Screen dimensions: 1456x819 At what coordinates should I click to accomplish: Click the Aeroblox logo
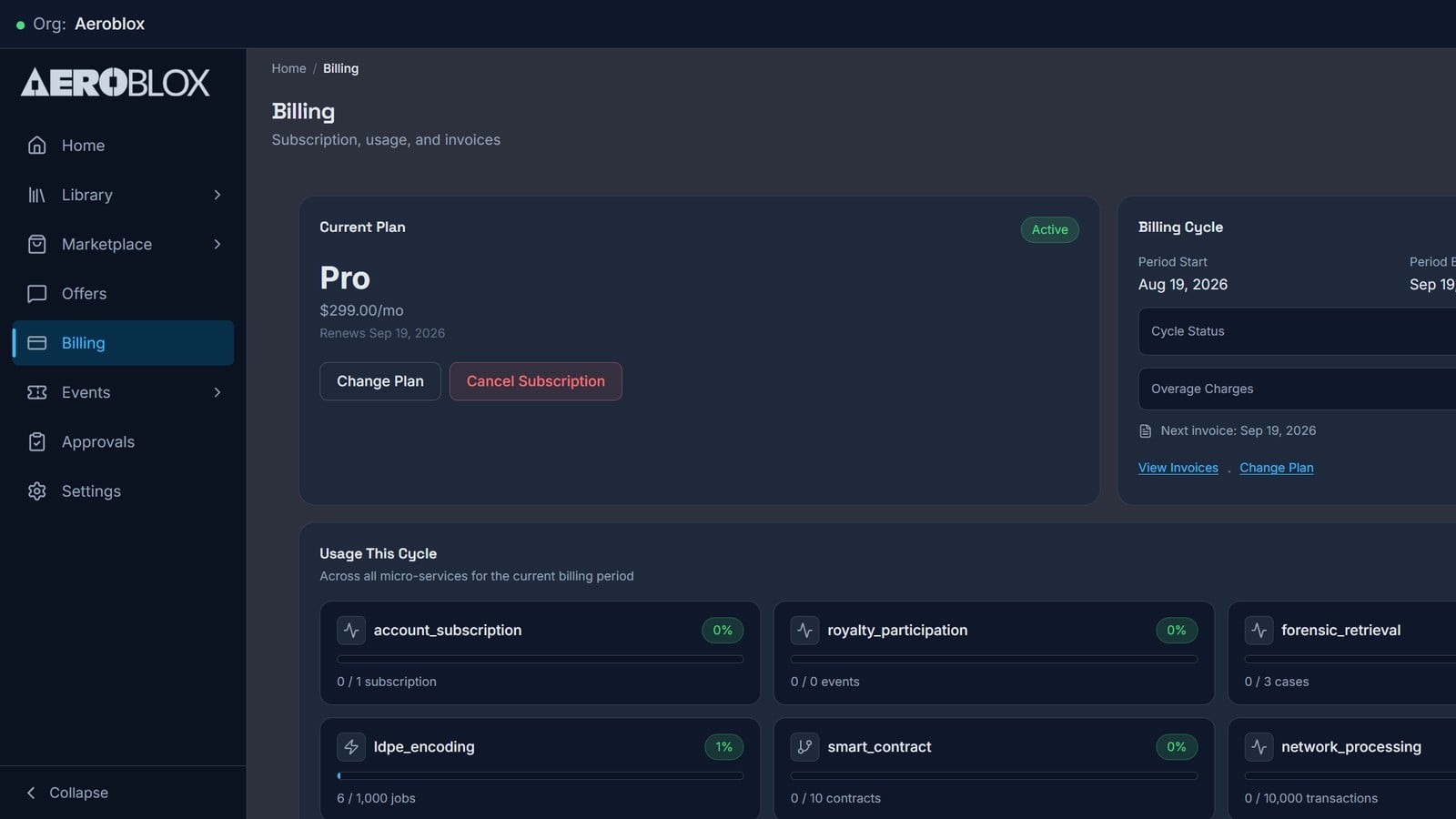point(116,83)
